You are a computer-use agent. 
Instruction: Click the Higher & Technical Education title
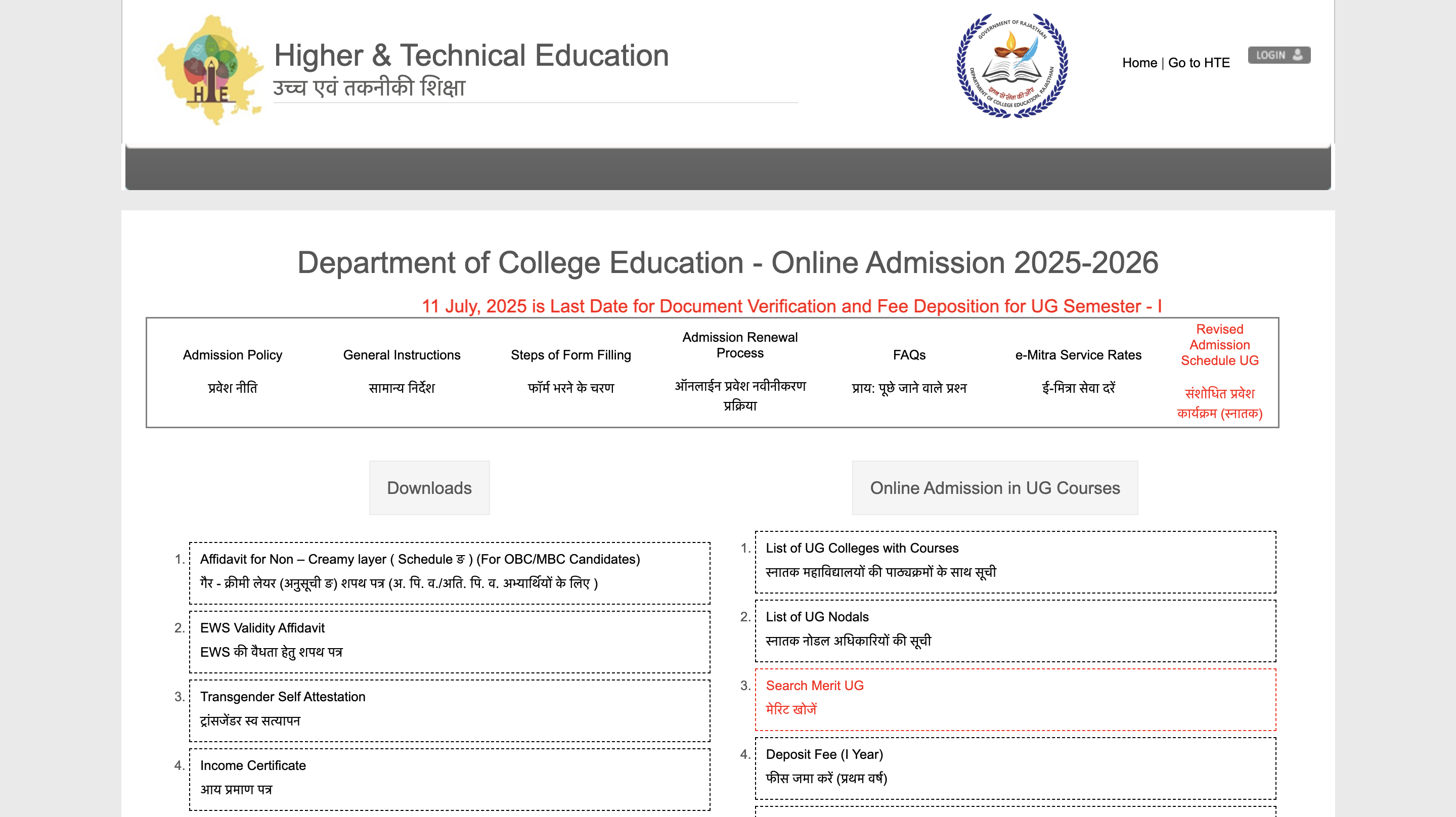pos(471,56)
